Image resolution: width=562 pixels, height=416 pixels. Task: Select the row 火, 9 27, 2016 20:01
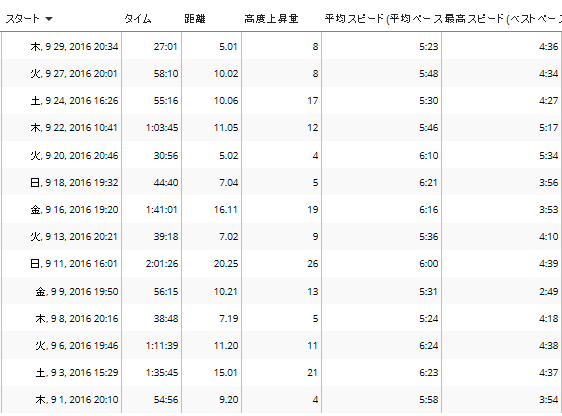point(281,73)
